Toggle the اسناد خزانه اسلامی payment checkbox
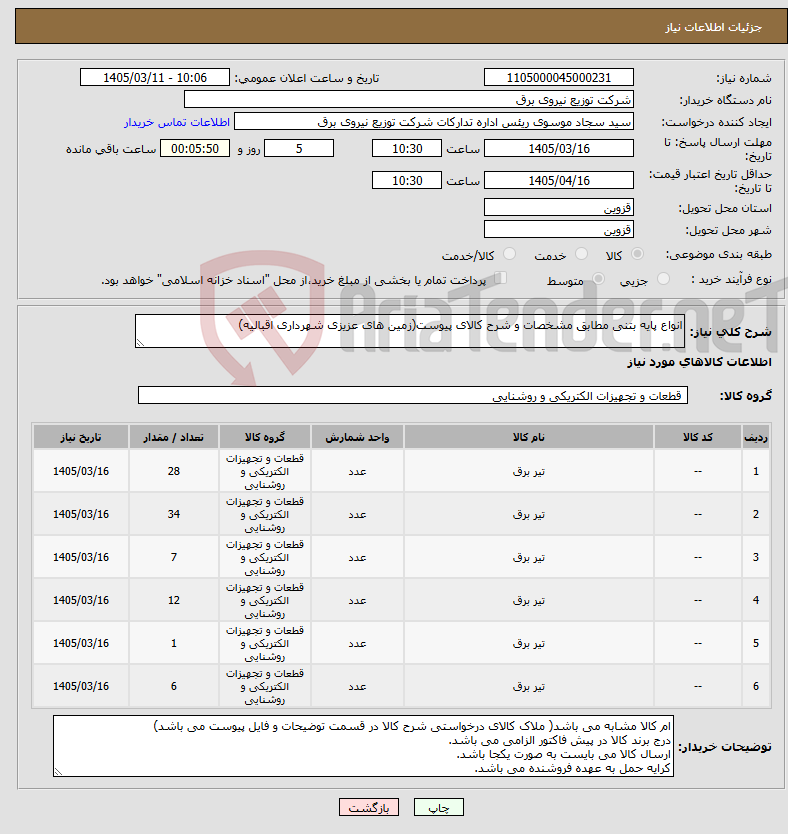The height and width of the screenshot is (834, 788). click(x=500, y=278)
